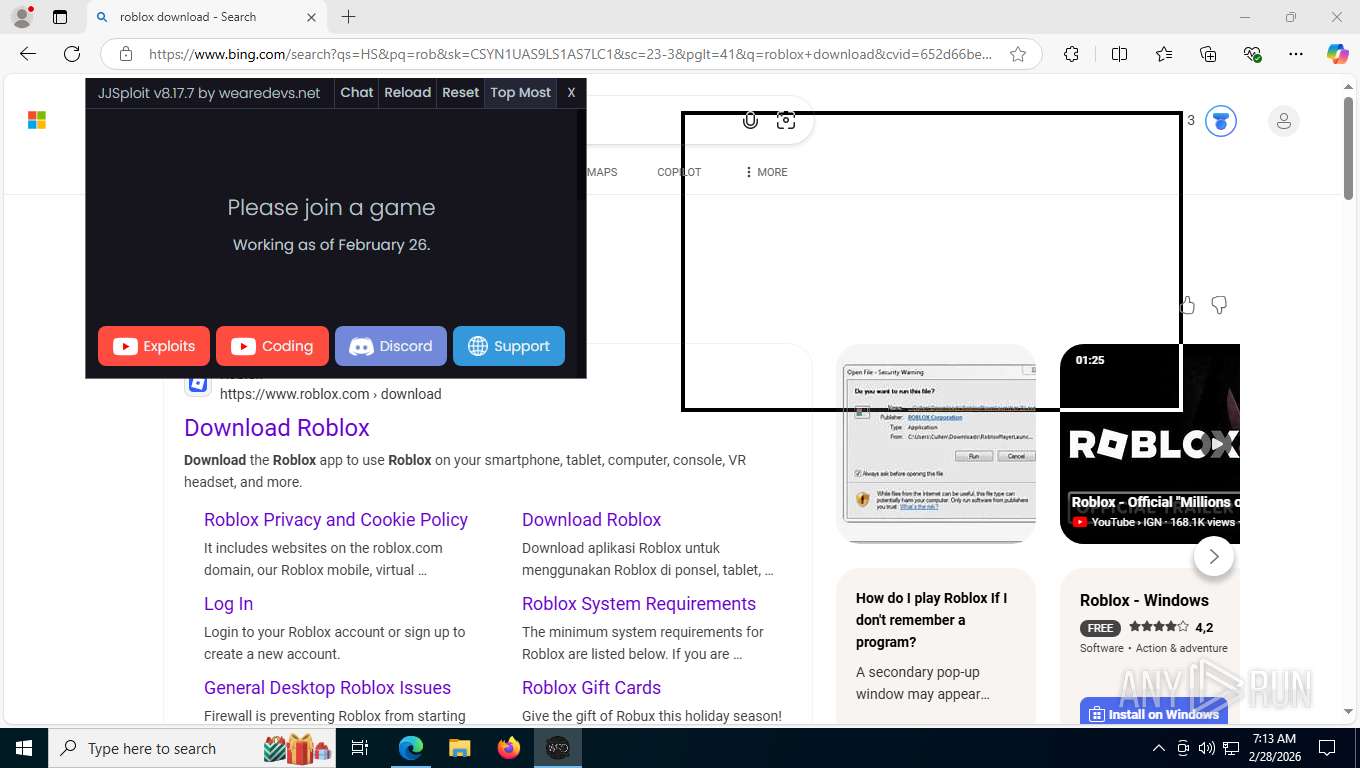Click Reset in JJSploit

pyautogui.click(x=461, y=92)
